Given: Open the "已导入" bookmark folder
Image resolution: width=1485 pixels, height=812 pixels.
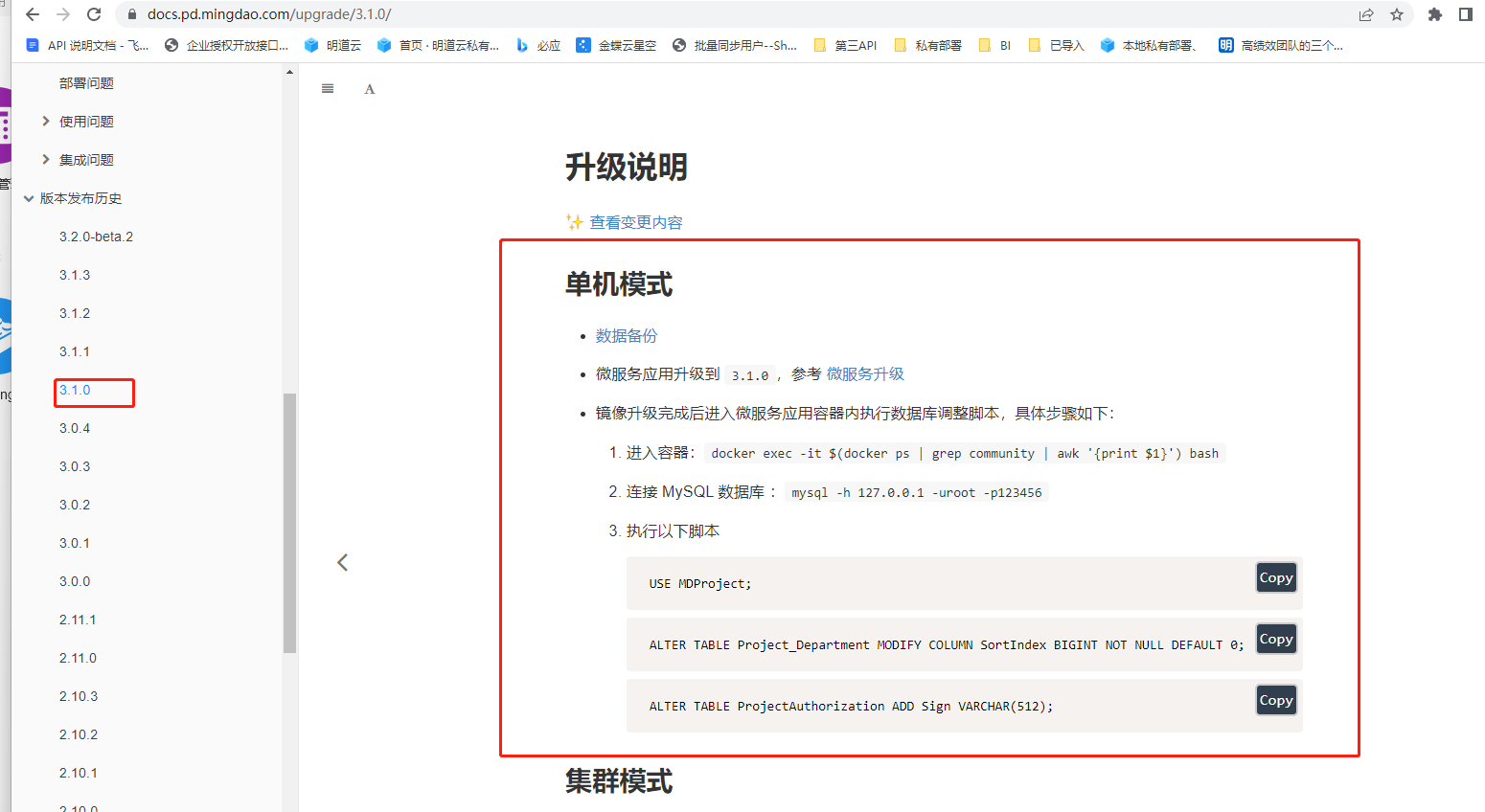Looking at the screenshot, I should point(1056,45).
